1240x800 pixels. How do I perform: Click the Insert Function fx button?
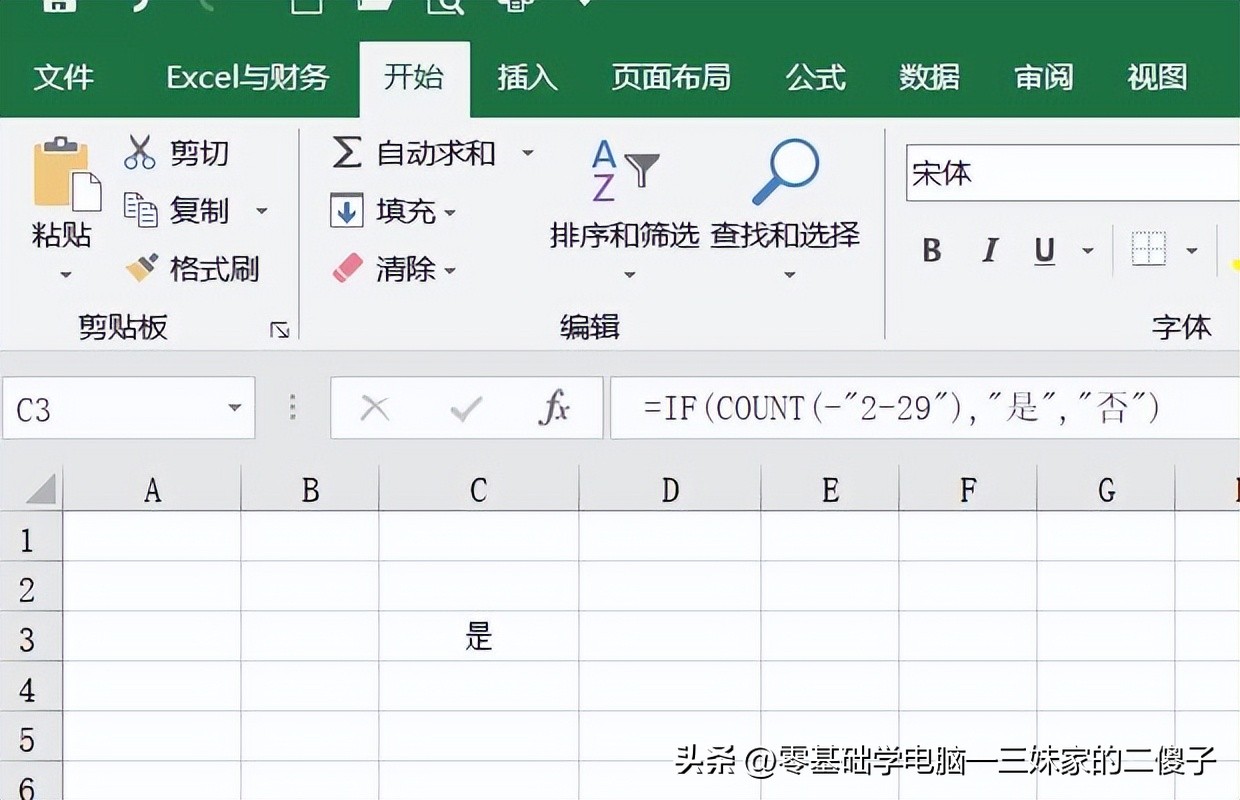(x=553, y=408)
